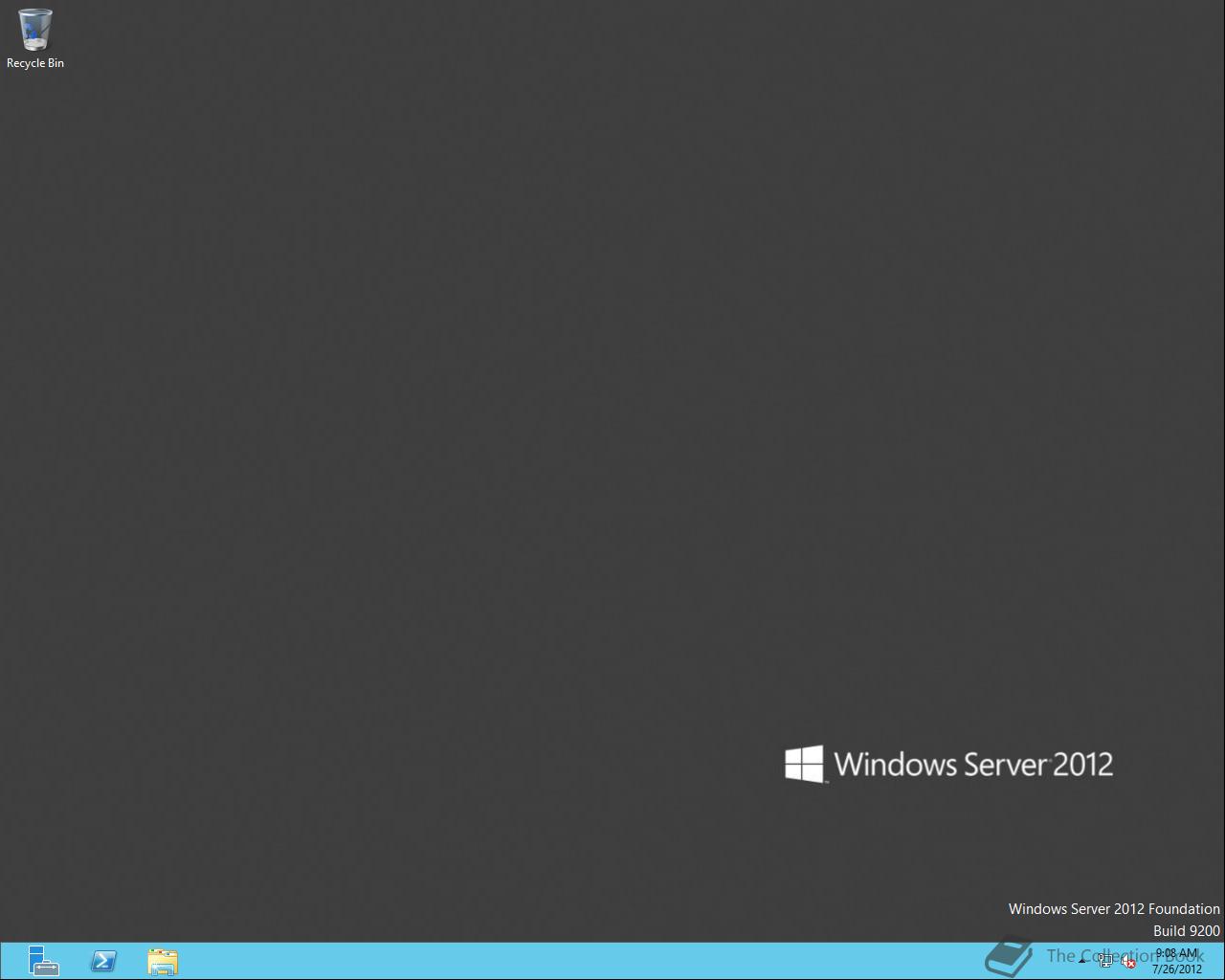Open File Explorer from the taskbar
The width and height of the screenshot is (1225, 980).
click(x=163, y=961)
